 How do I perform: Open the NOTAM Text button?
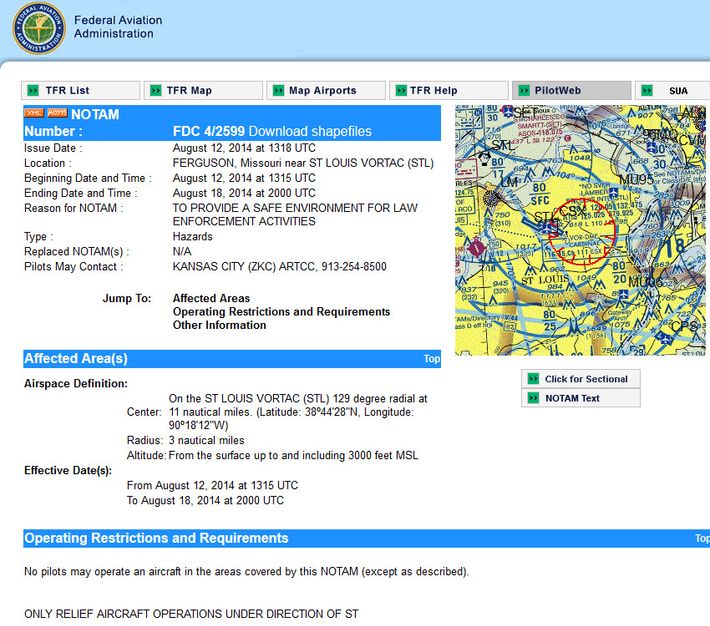click(x=580, y=398)
